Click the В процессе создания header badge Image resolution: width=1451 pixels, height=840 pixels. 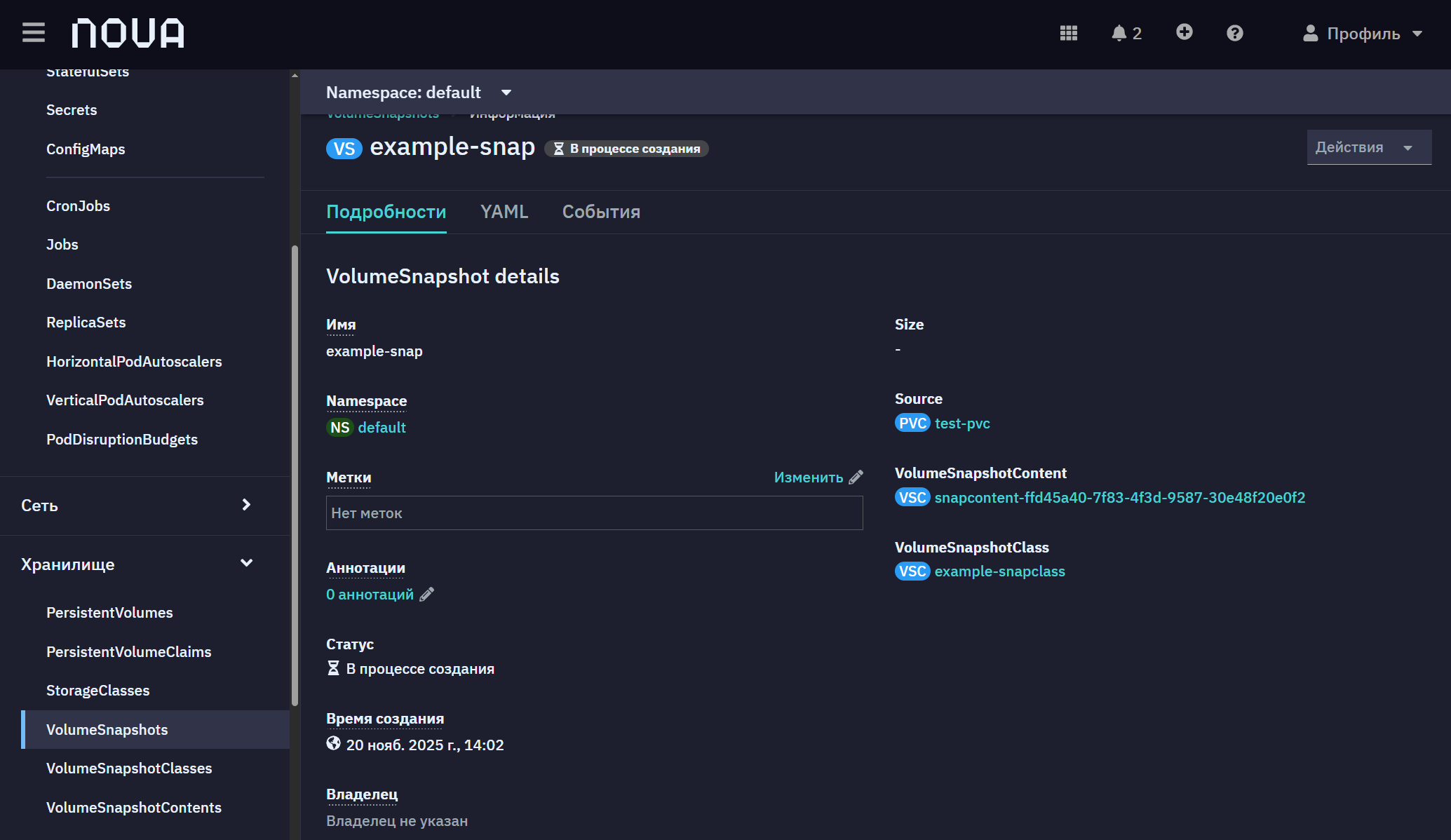627,149
